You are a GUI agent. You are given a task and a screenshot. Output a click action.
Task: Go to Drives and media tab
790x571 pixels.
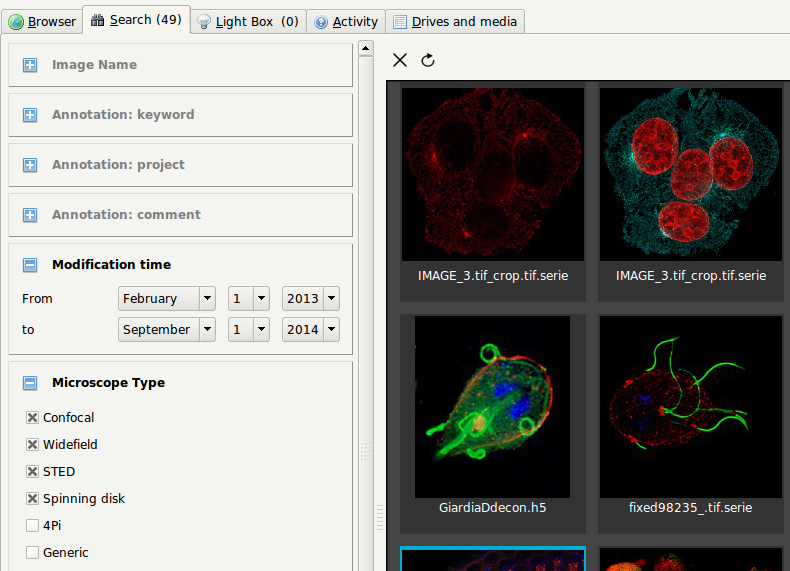click(455, 21)
